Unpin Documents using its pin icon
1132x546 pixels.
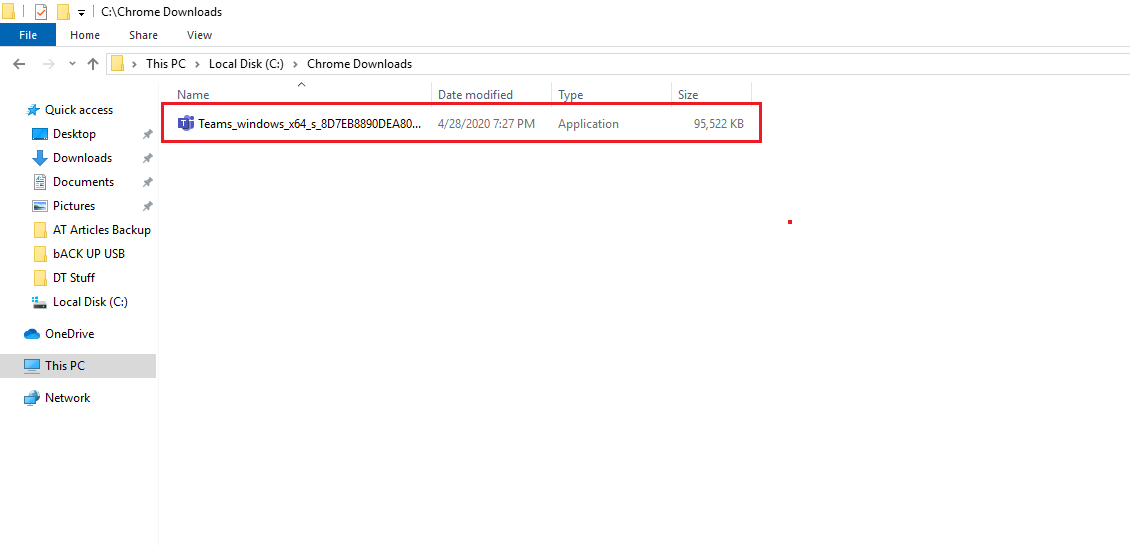point(147,182)
